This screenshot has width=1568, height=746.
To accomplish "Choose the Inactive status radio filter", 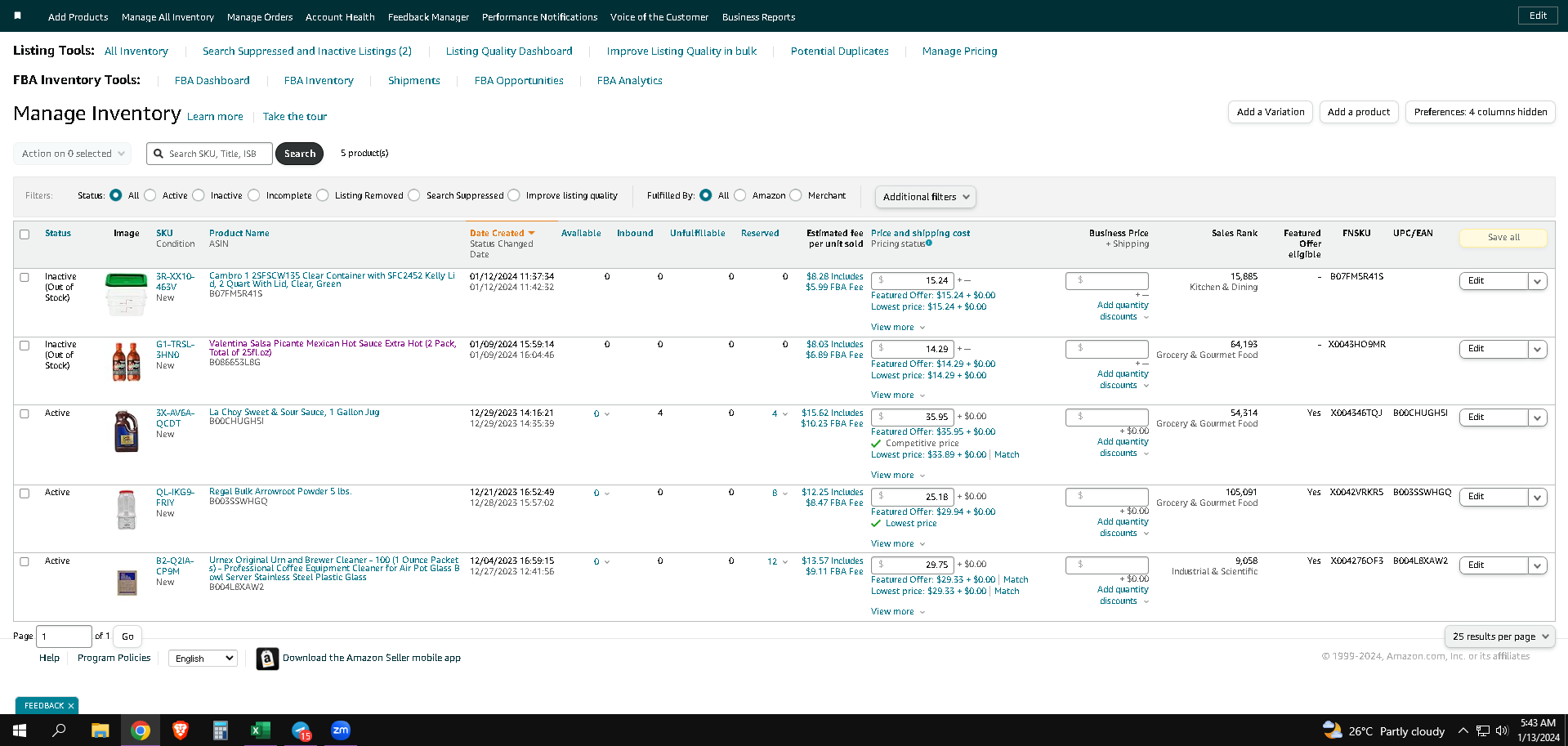I will coord(198,195).
